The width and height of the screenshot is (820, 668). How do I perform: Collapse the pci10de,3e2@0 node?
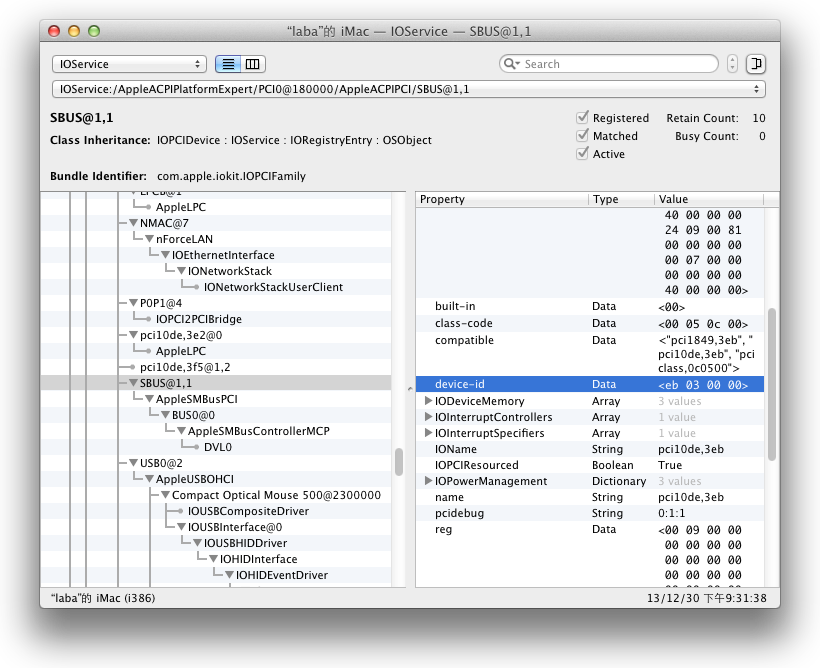133,335
